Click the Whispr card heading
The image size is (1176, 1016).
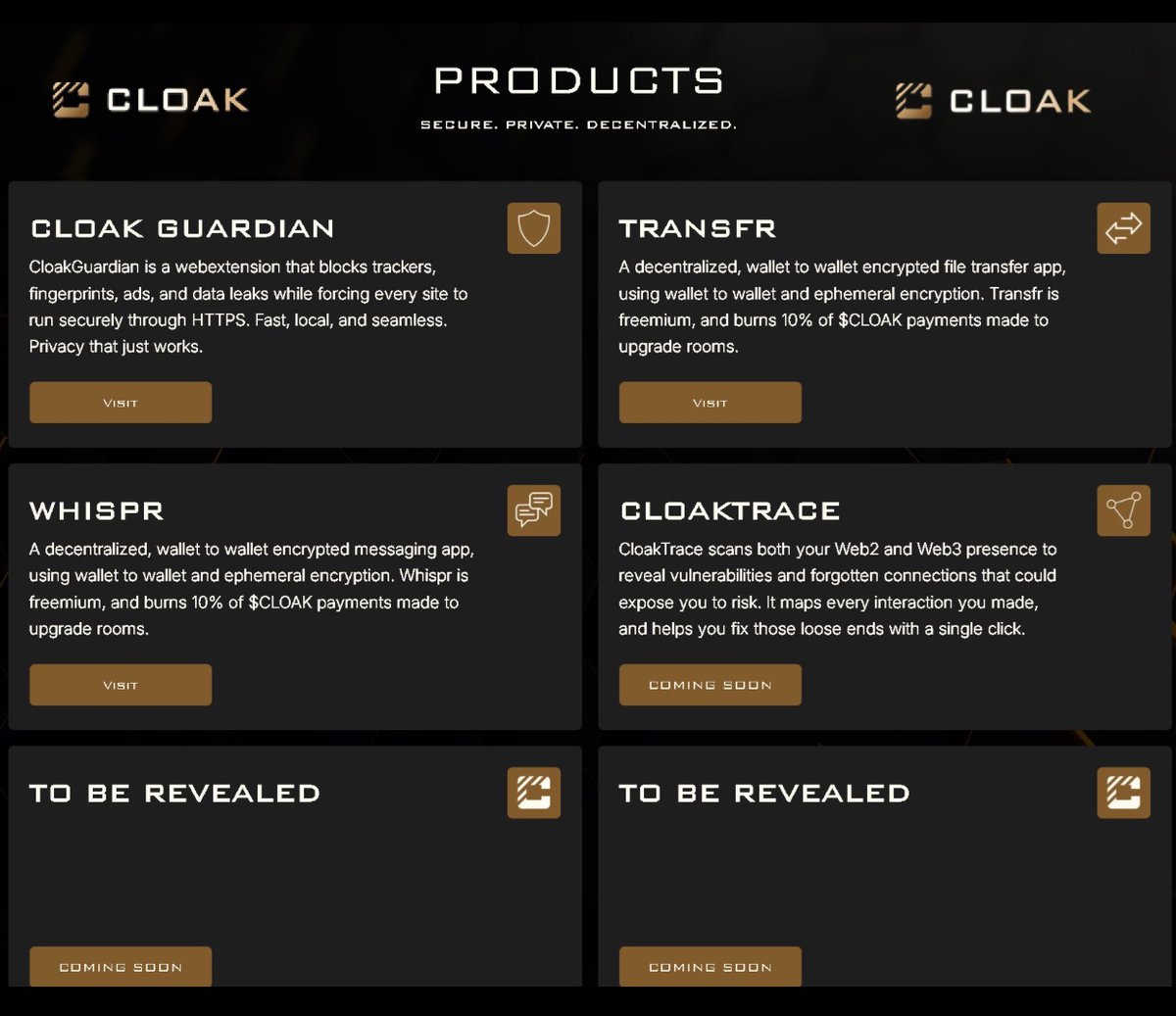click(96, 511)
